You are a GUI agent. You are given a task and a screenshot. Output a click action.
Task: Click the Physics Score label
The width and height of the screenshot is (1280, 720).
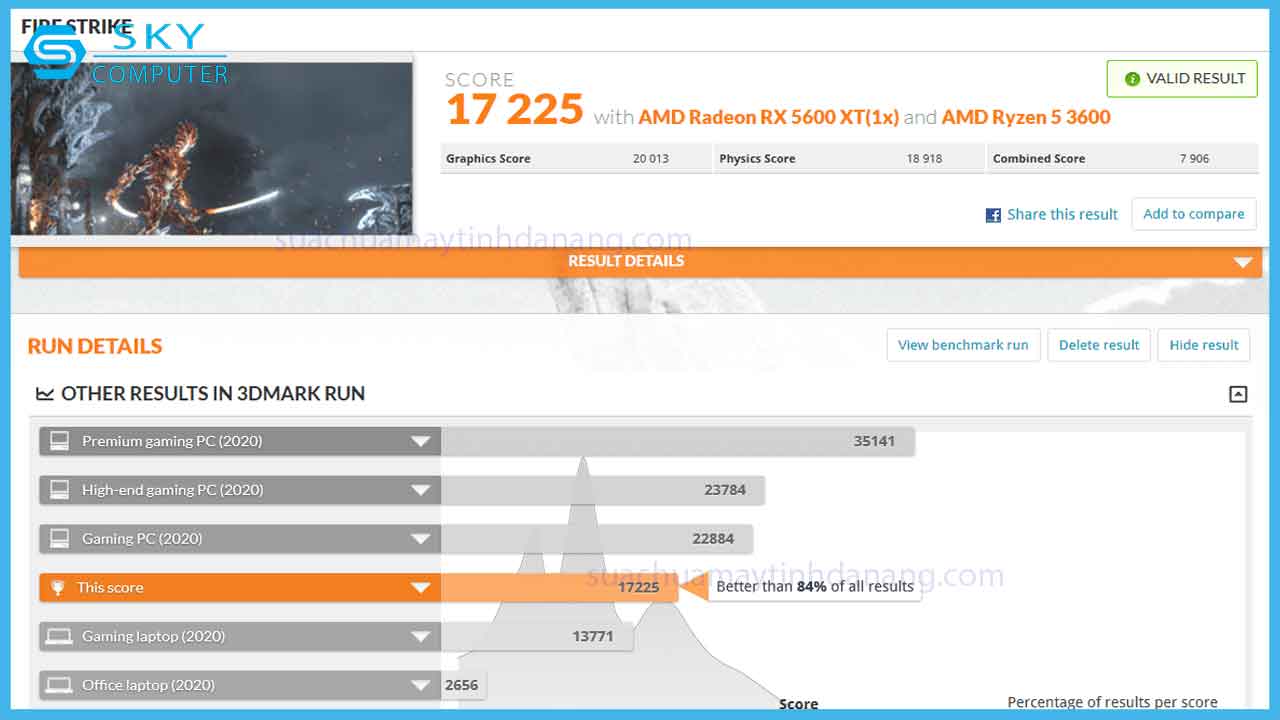click(x=757, y=158)
